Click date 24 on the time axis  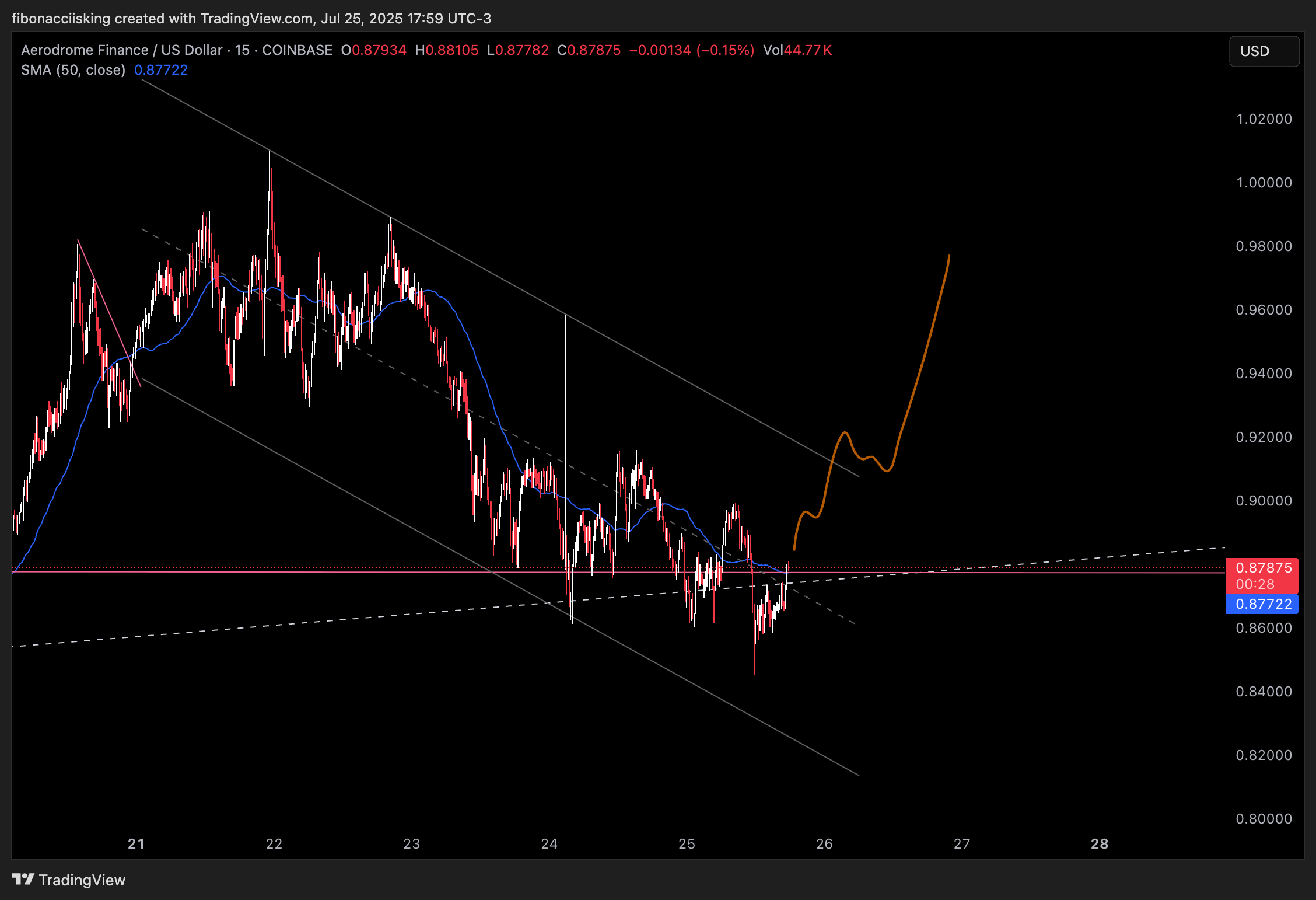[549, 844]
